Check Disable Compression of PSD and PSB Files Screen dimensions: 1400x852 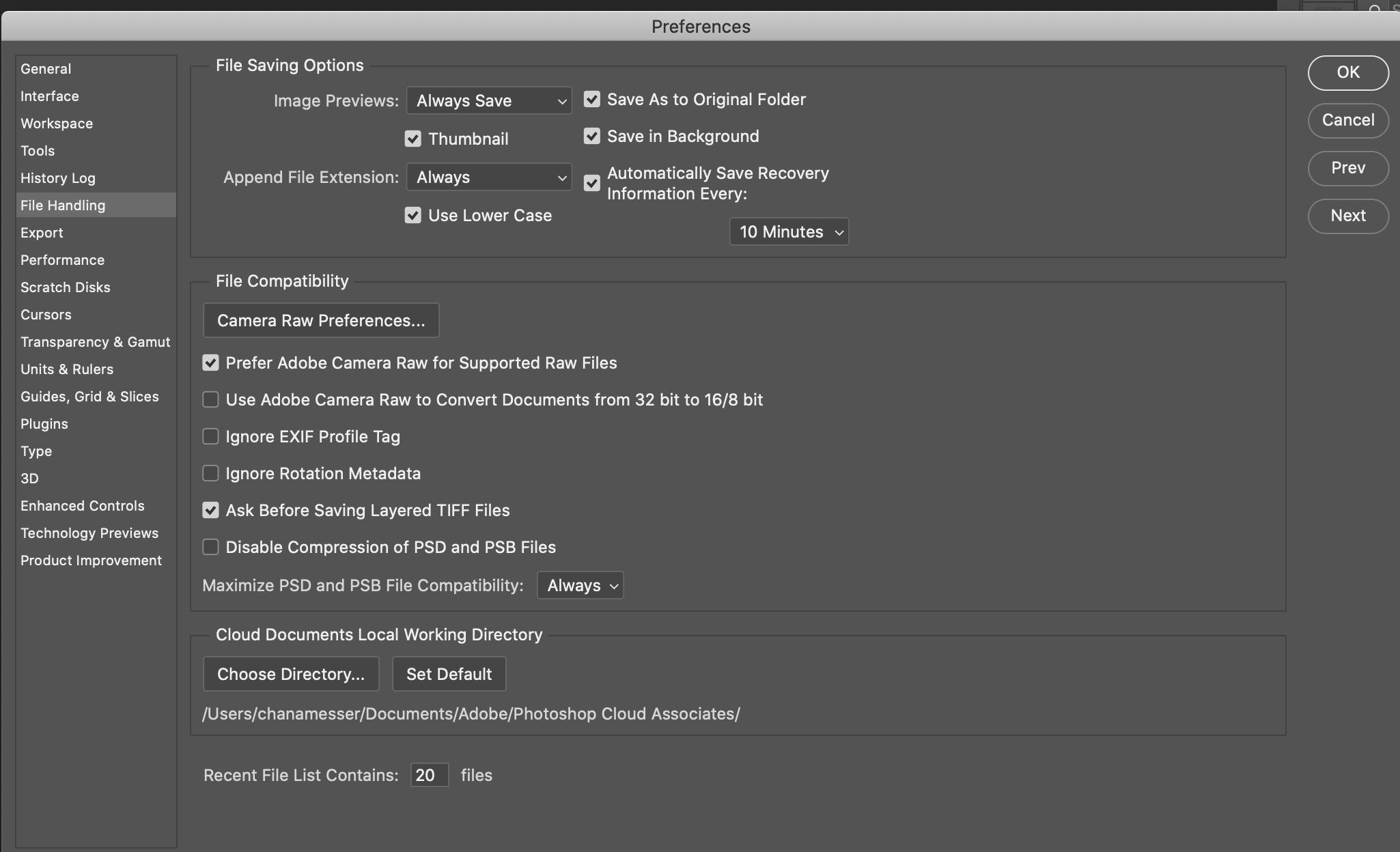(x=210, y=547)
